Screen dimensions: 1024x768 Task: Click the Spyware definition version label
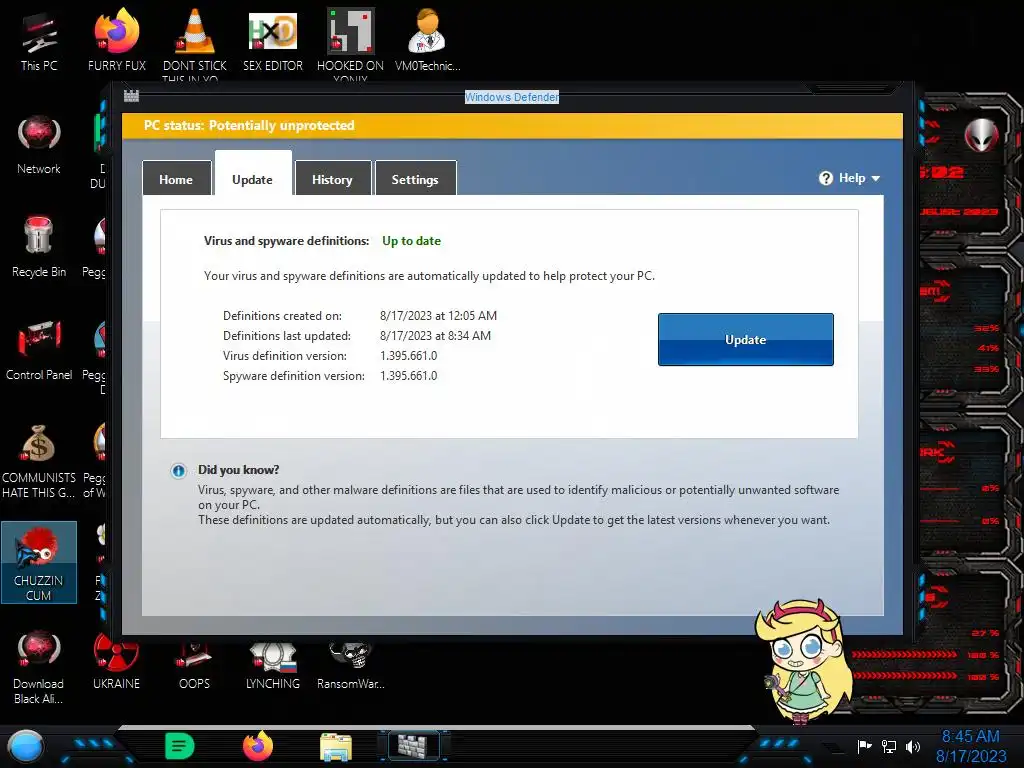click(294, 376)
